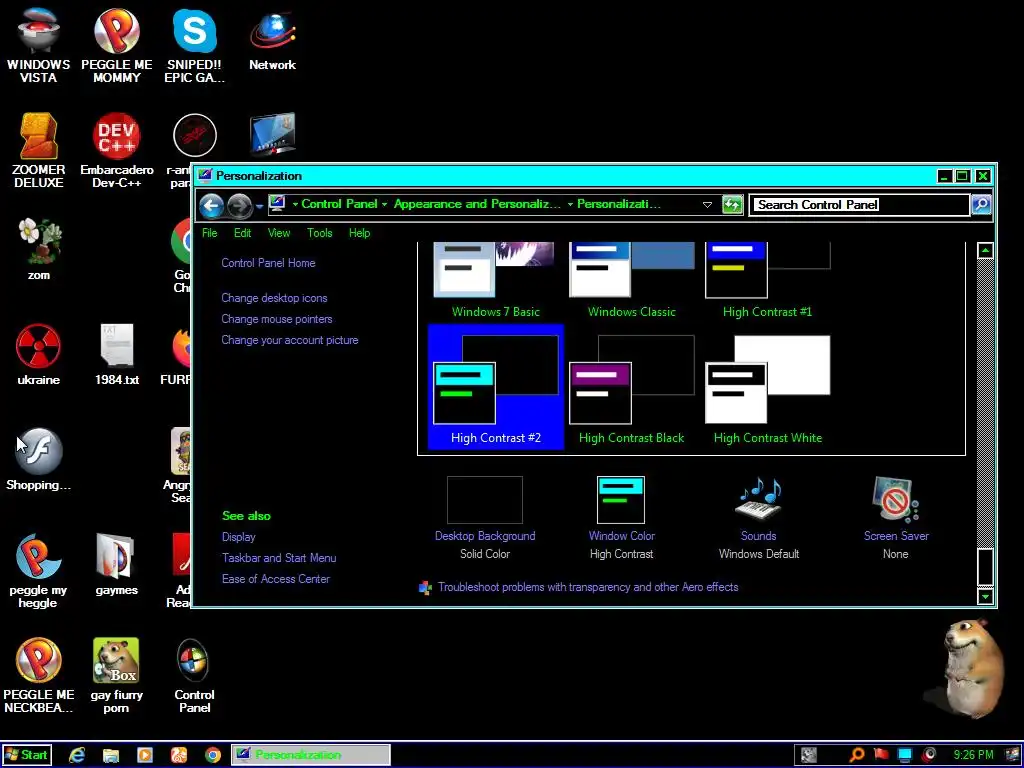Select the zom plant desktop icon
This screenshot has height=768, width=1024.
click(39, 249)
